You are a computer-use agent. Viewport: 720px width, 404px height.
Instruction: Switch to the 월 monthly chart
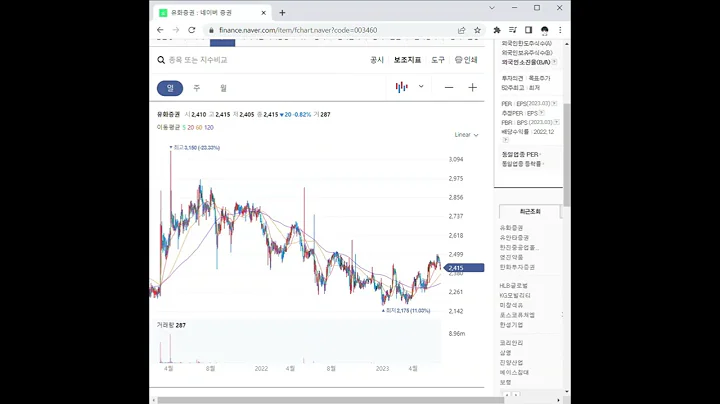point(223,88)
